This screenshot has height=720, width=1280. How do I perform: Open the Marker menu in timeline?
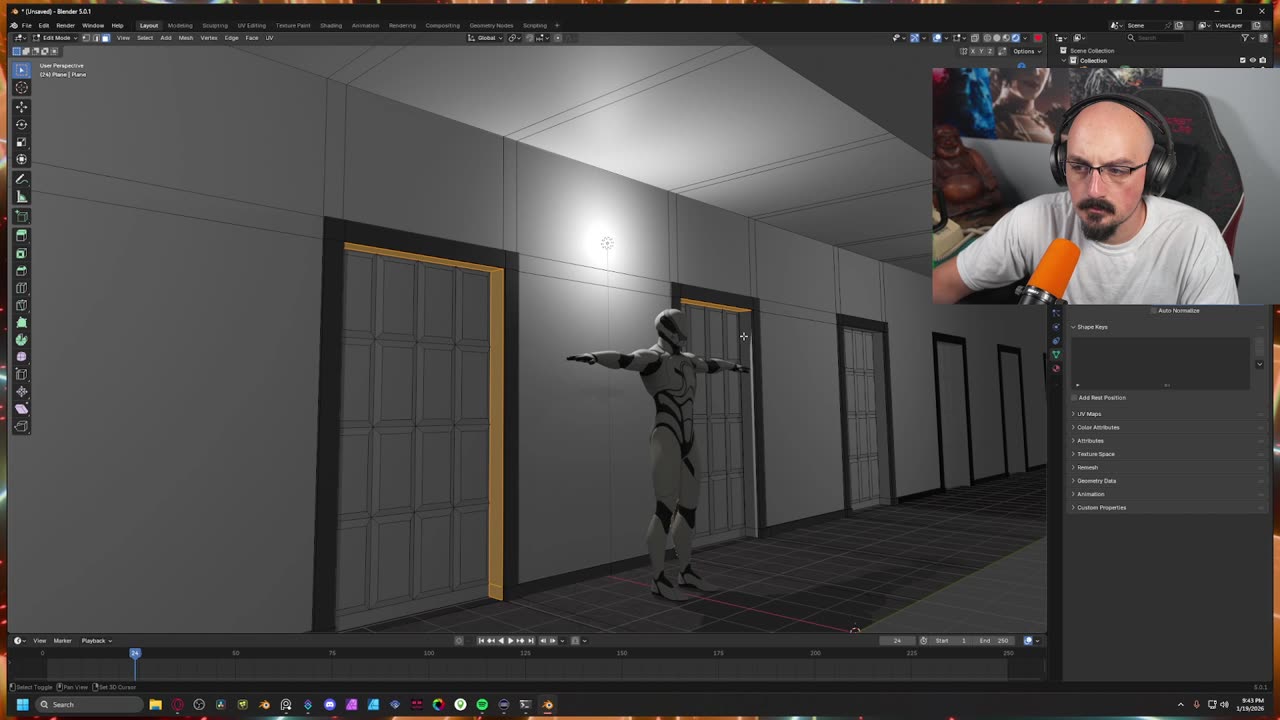tap(62, 641)
